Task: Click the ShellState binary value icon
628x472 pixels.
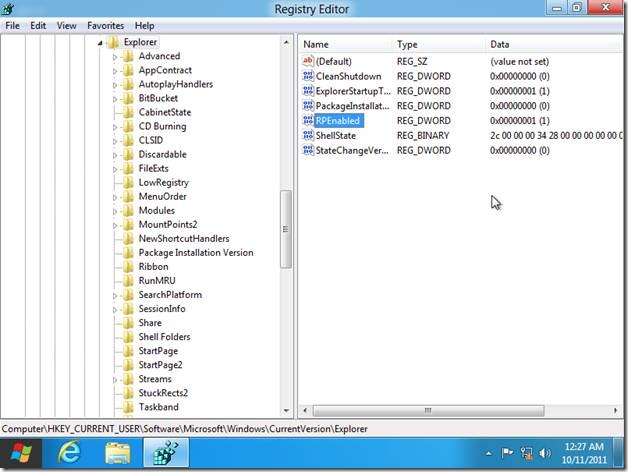Action: [x=308, y=135]
